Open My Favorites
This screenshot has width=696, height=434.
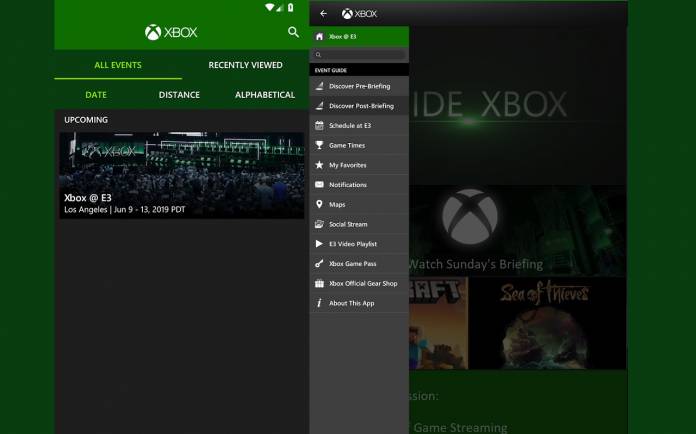click(359, 165)
